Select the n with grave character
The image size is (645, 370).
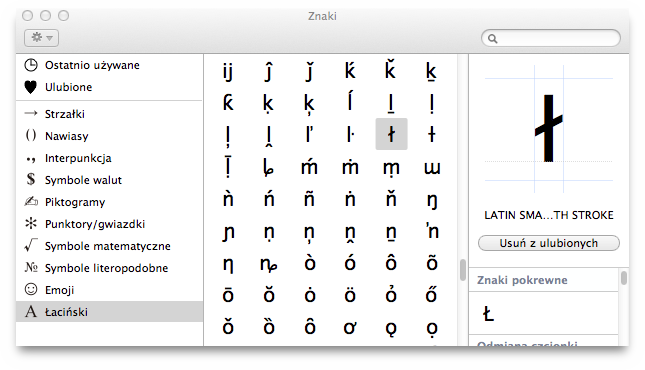tap(228, 198)
